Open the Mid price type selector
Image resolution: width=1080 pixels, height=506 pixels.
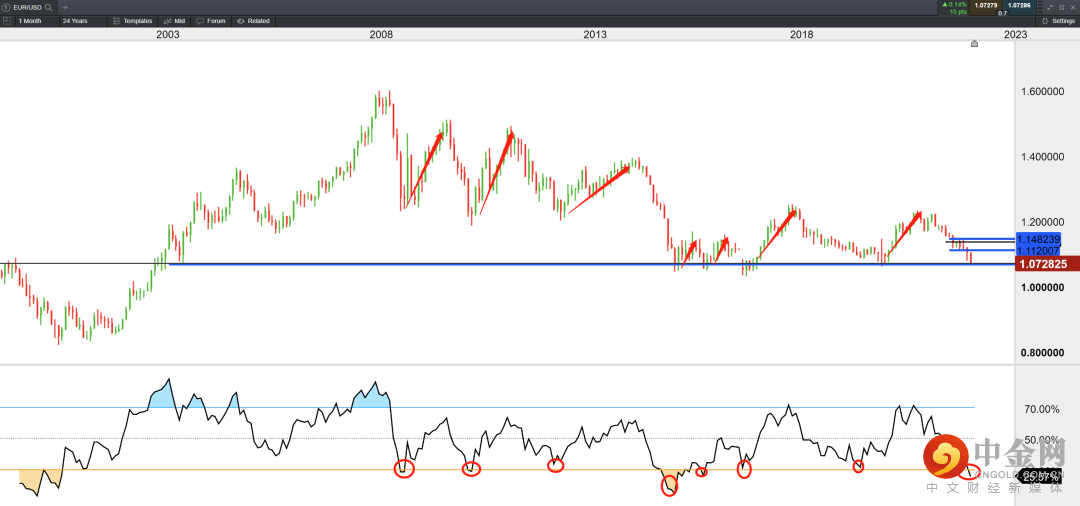pyautogui.click(x=175, y=20)
